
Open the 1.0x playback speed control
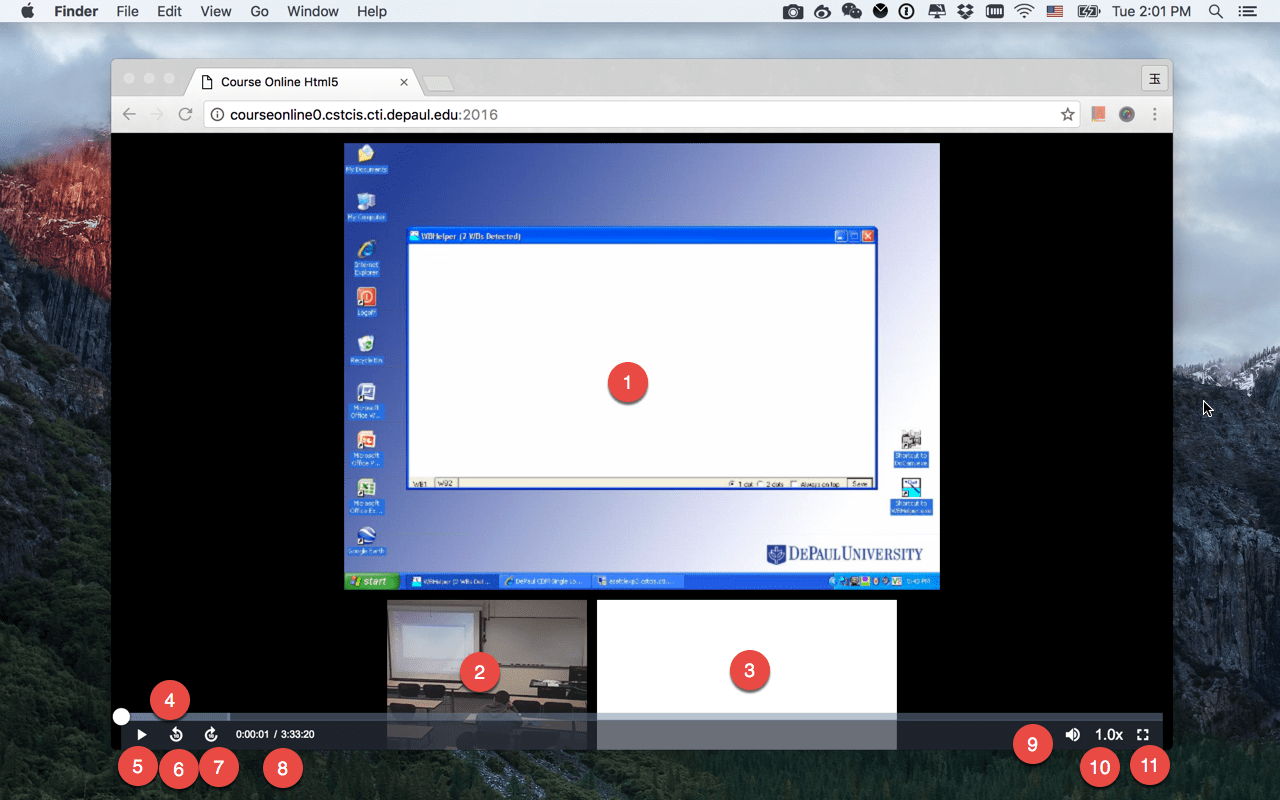pos(1109,734)
